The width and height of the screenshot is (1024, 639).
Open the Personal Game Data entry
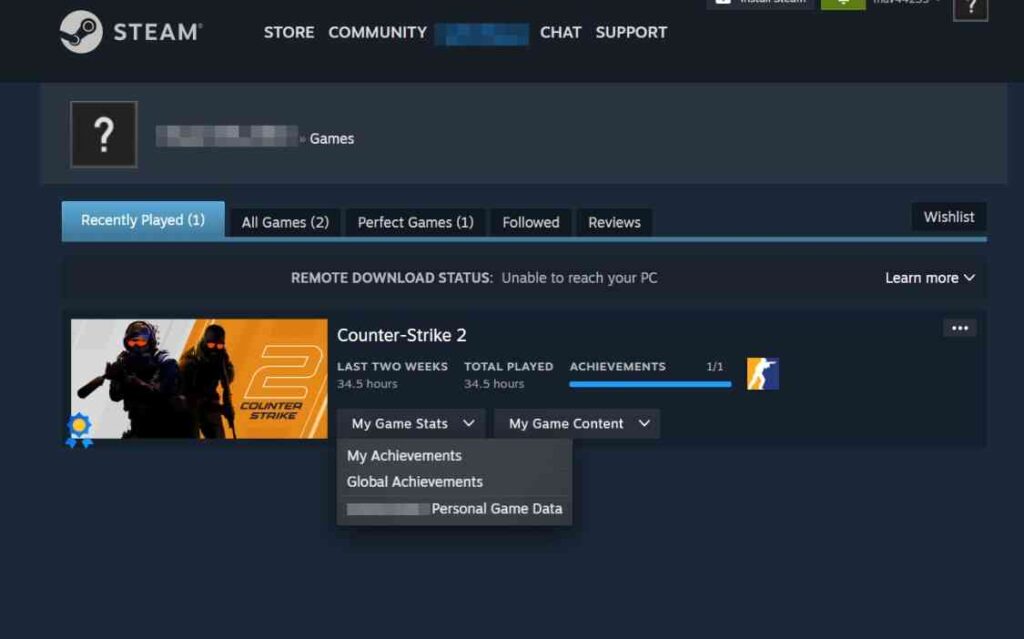(455, 508)
